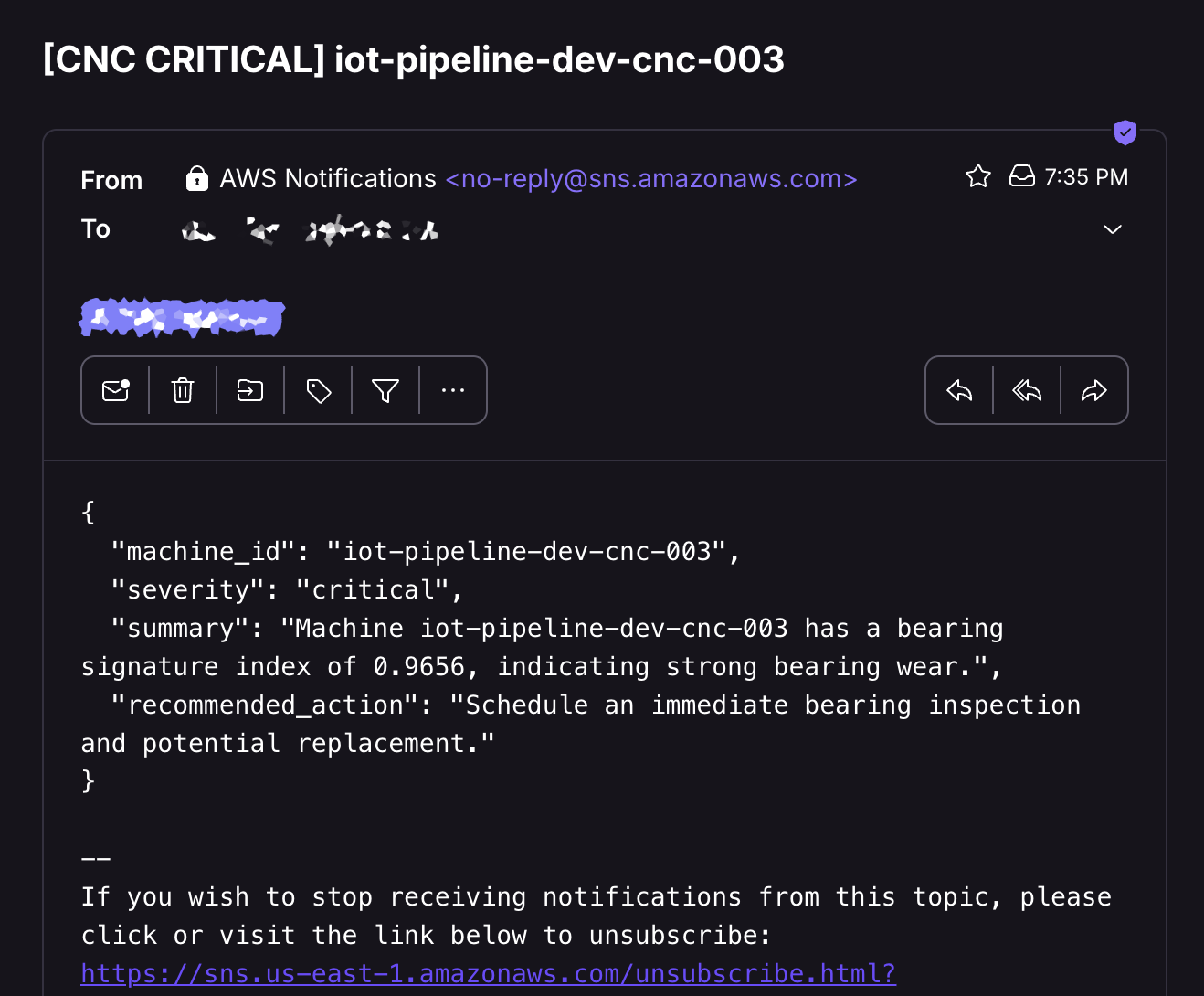The height and width of the screenshot is (996, 1204).
Task: Open the move-to-folder icon
Action: [250, 391]
